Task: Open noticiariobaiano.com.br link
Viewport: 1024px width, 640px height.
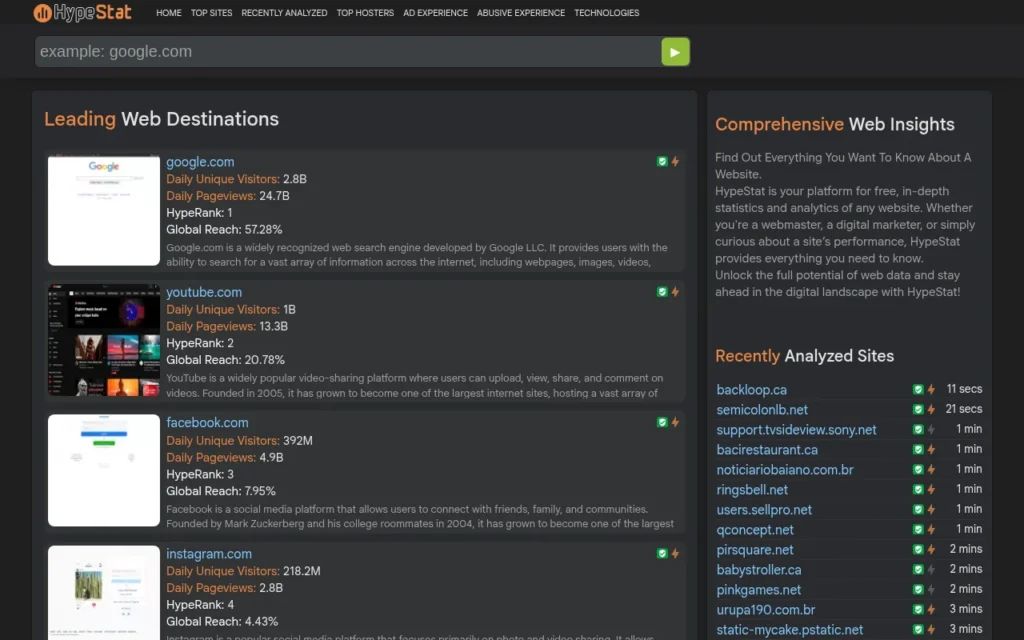Action: tap(785, 470)
